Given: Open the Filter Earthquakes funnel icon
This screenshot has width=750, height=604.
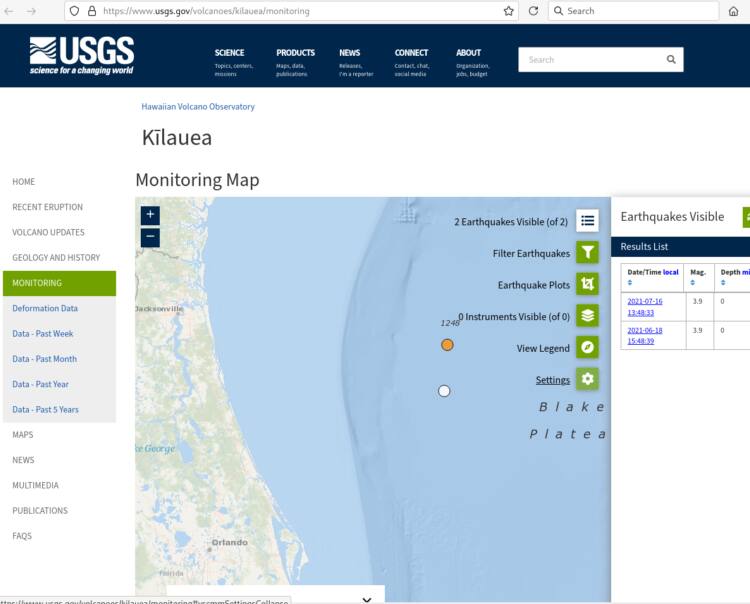Looking at the screenshot, I should (x=587, y=252).
